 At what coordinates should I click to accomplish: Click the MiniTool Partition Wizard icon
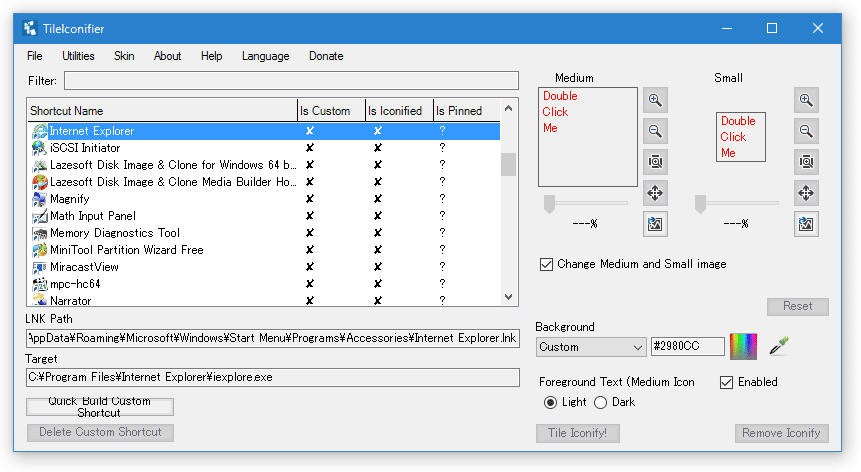40,250
